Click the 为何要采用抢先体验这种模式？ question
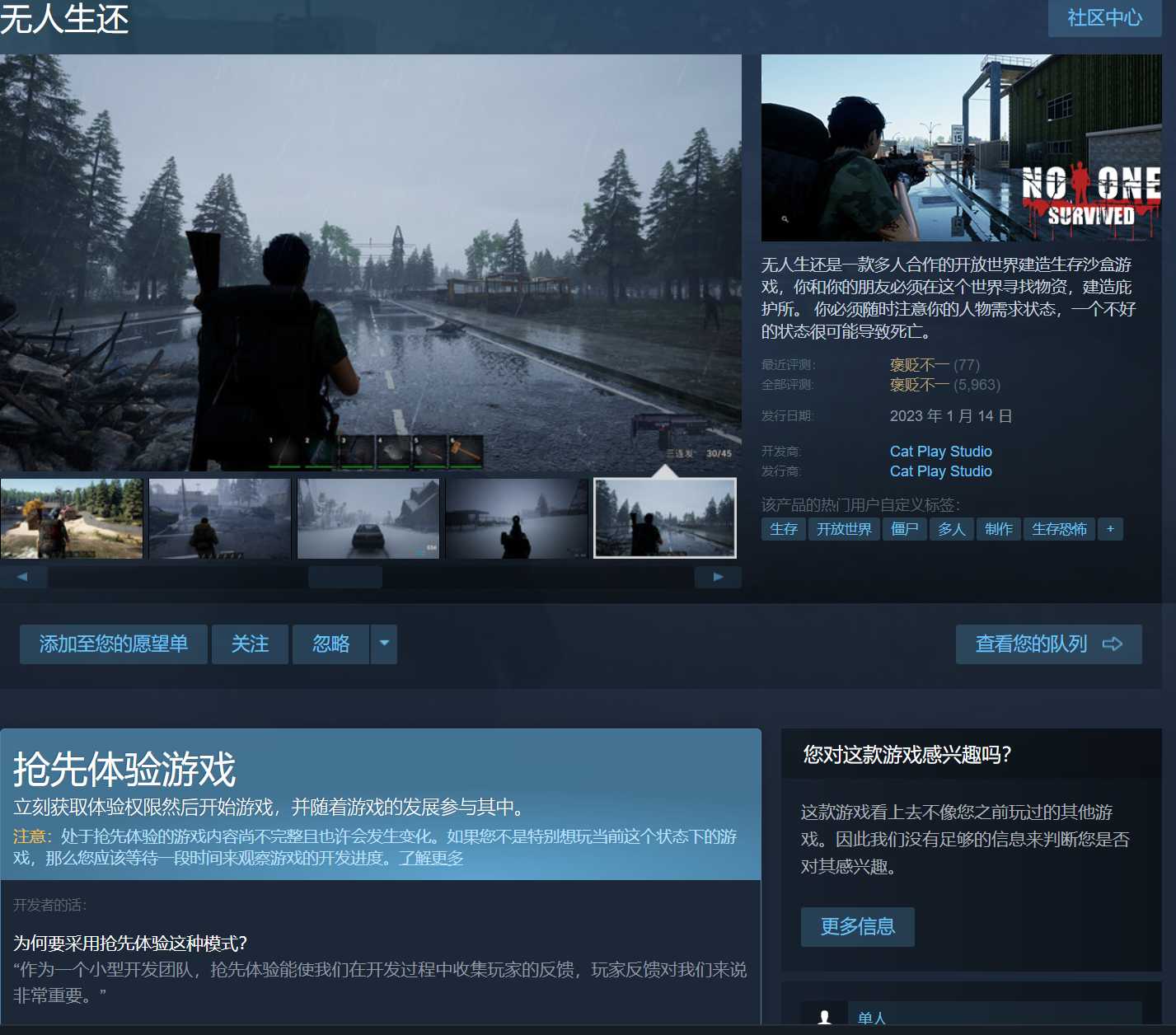1176x1035 pixels. point(130,944)
